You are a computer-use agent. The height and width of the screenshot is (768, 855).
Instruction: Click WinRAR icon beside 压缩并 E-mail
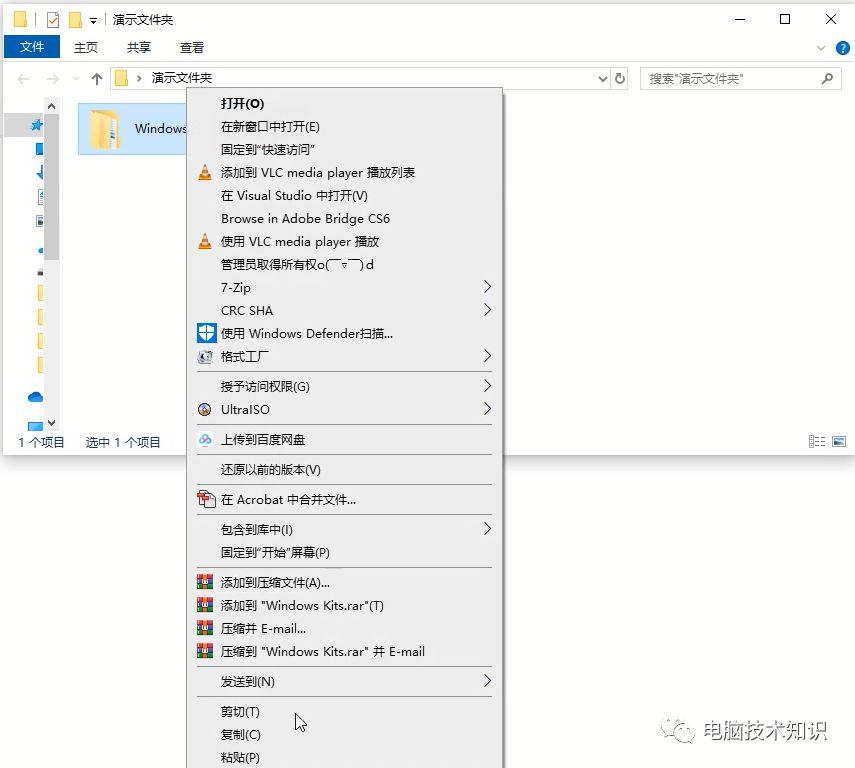pyautogui.click(x=205, y=628)
